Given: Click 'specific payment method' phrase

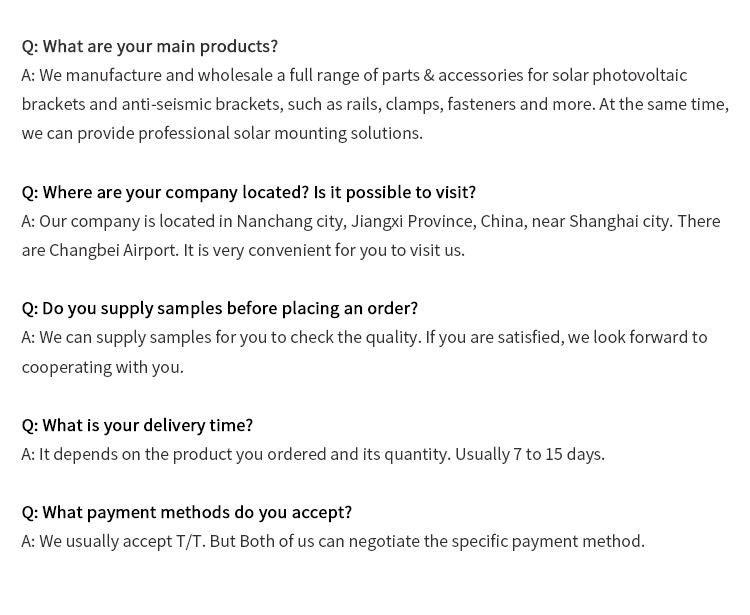Looking at the screenshot, I should pyautogui.click(x=547, y=541).
